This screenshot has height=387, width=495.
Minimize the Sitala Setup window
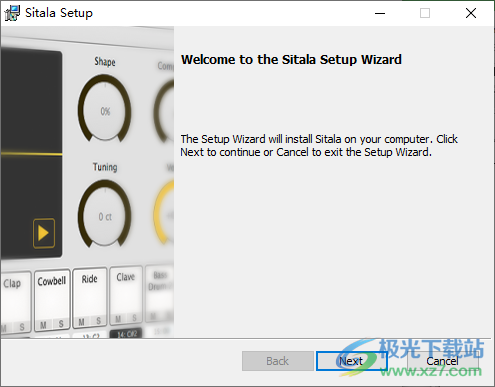coord(380,13)
